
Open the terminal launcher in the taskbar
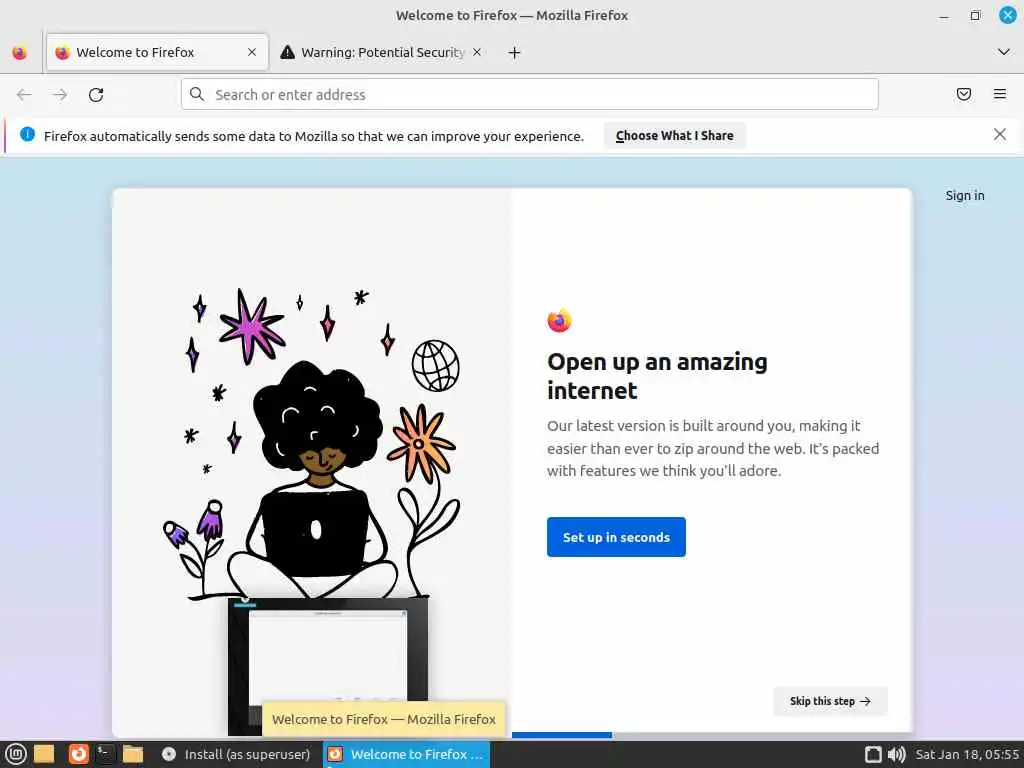(104, 754)
